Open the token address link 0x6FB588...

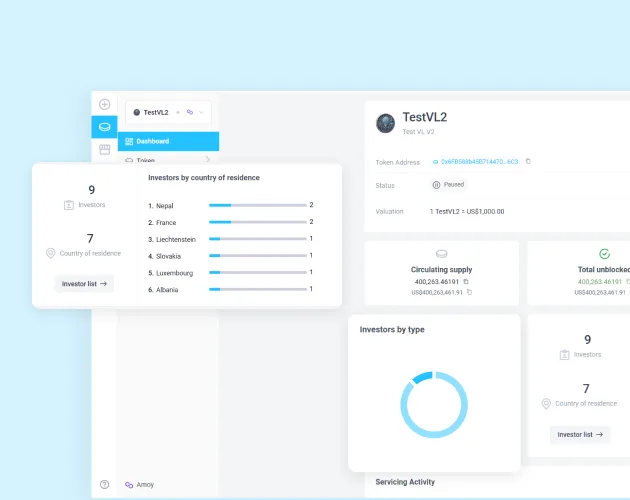click(479, 162)
